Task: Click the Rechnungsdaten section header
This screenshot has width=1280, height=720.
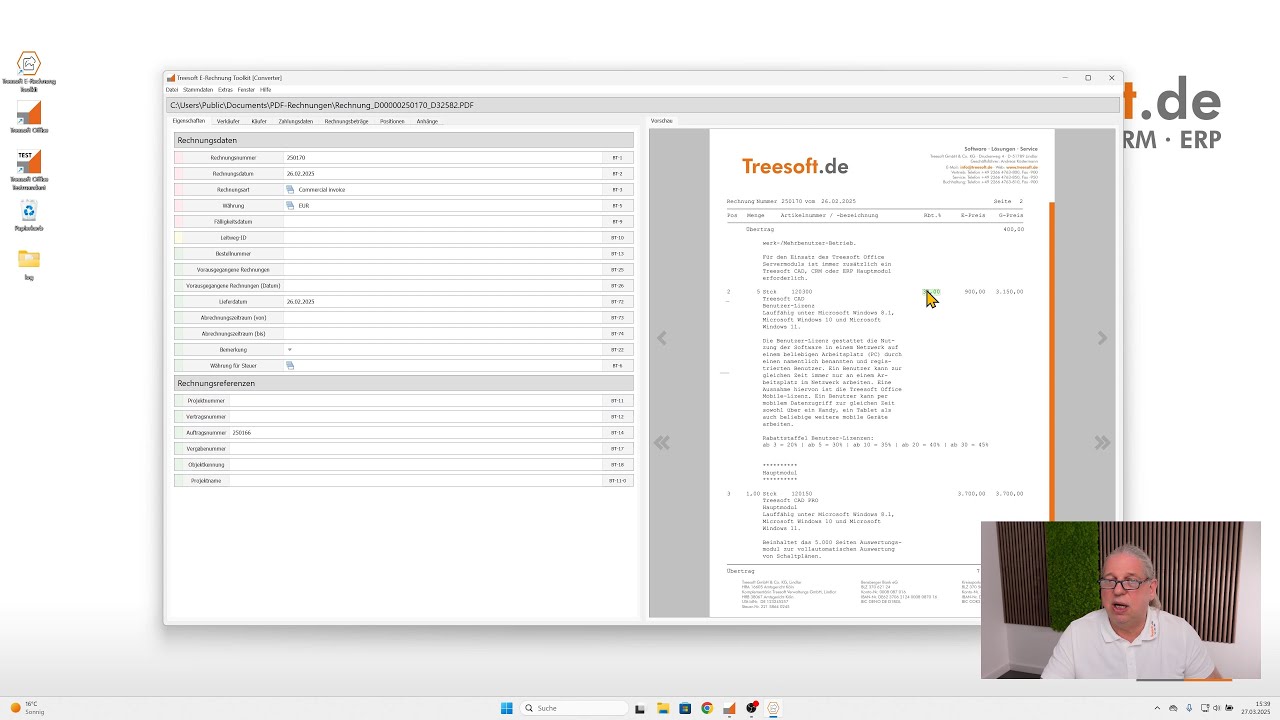Action: [403, 140]
